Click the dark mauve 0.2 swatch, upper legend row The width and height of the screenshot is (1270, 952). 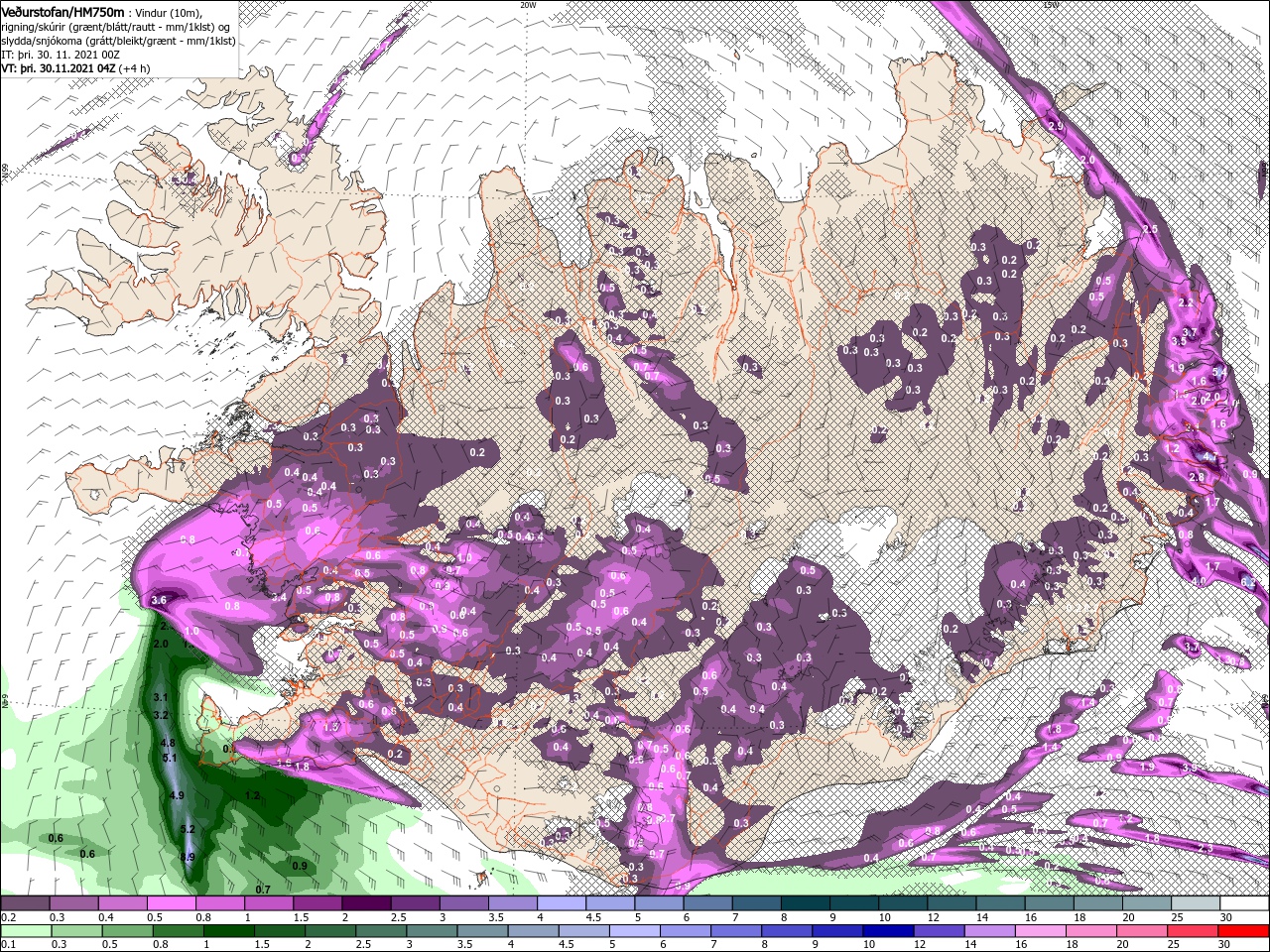coord(25,903)
